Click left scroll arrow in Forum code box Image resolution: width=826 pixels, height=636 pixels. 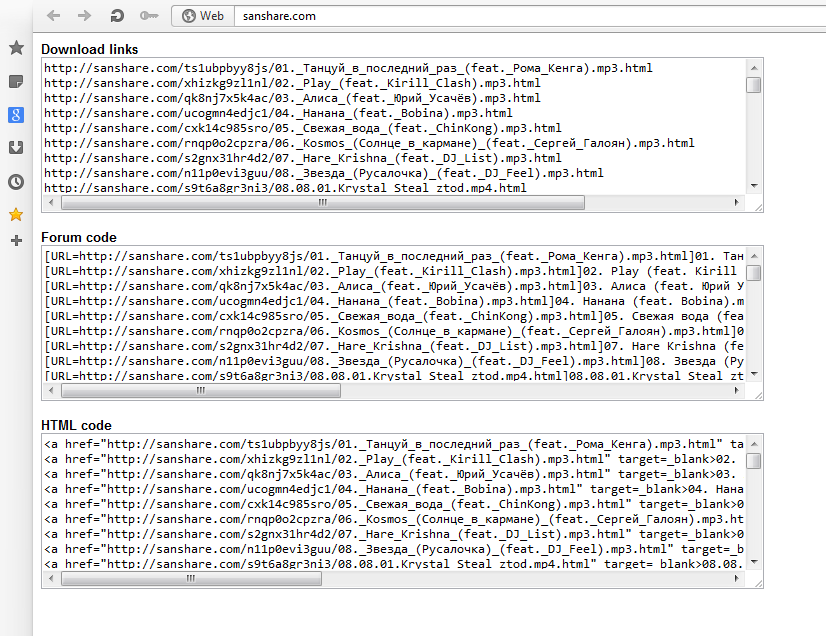tap(51, 390)
